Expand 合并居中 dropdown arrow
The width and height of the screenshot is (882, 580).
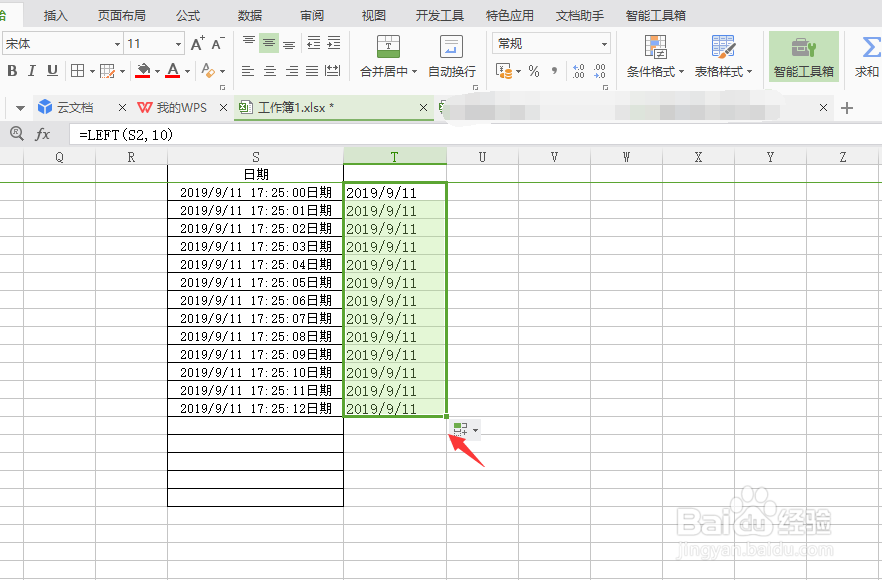[415, 71]
